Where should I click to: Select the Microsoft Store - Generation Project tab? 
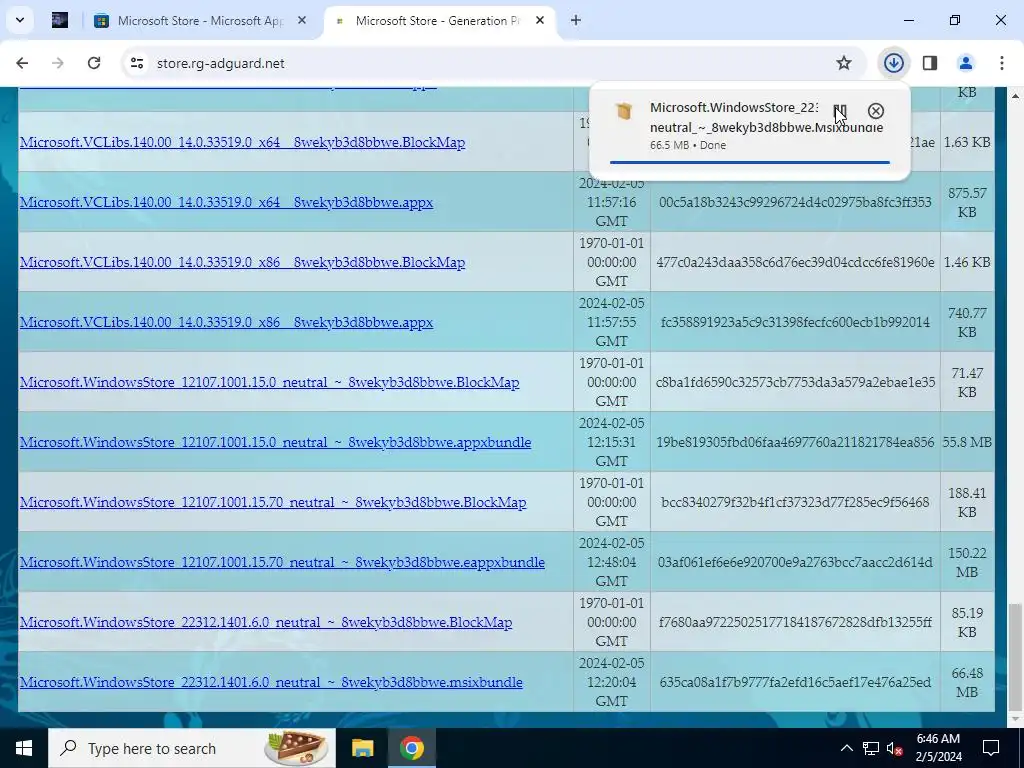click(x=438, y=20)
